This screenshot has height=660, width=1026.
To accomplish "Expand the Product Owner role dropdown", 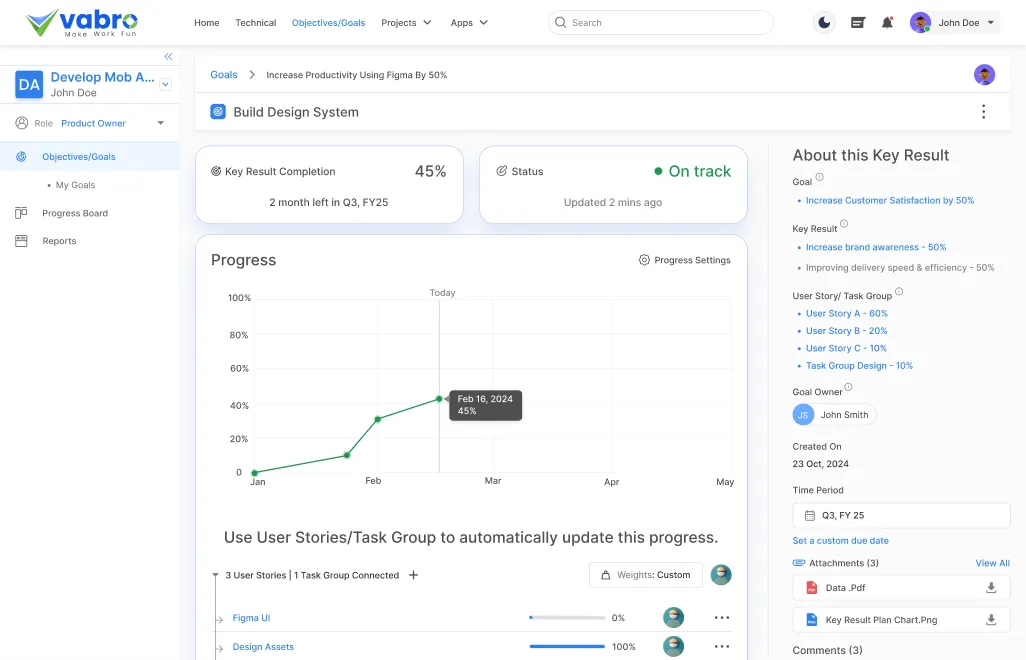I will click(160, 124).
